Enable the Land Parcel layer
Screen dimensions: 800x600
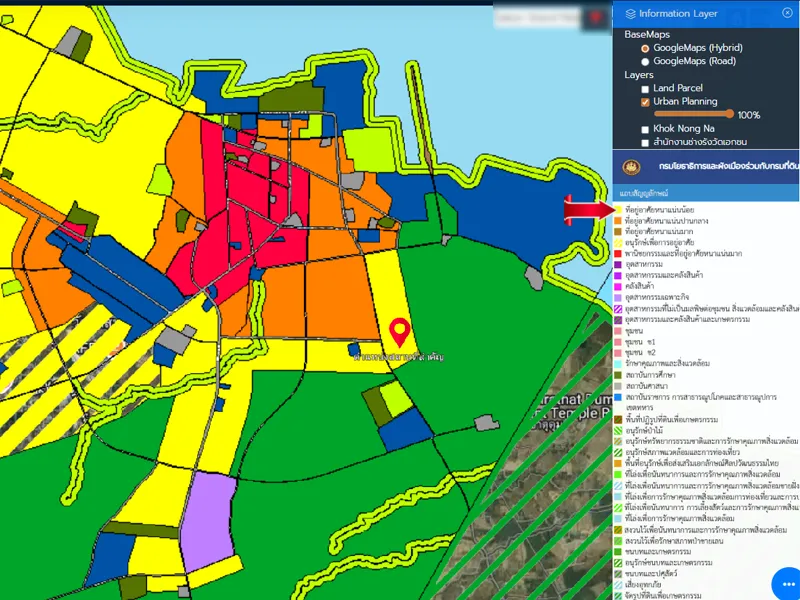tap(645, 88)
